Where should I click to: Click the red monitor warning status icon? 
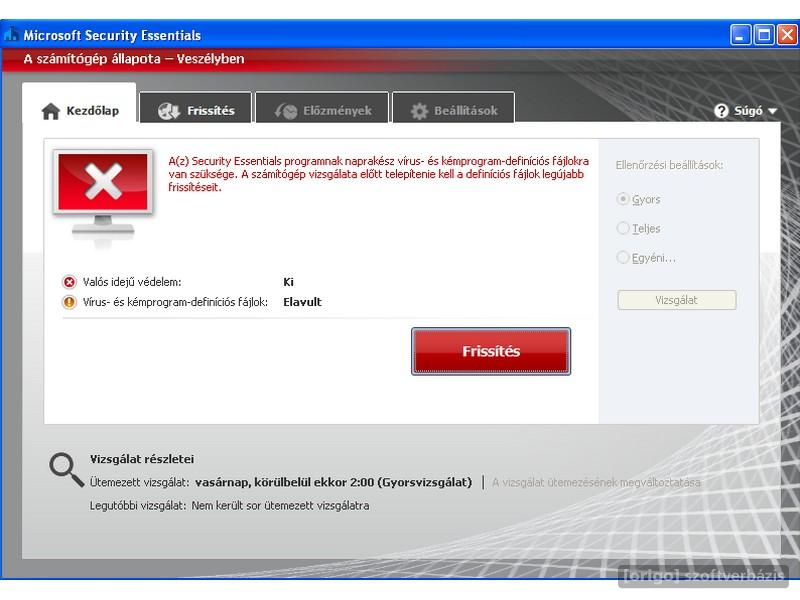(104, 194)
